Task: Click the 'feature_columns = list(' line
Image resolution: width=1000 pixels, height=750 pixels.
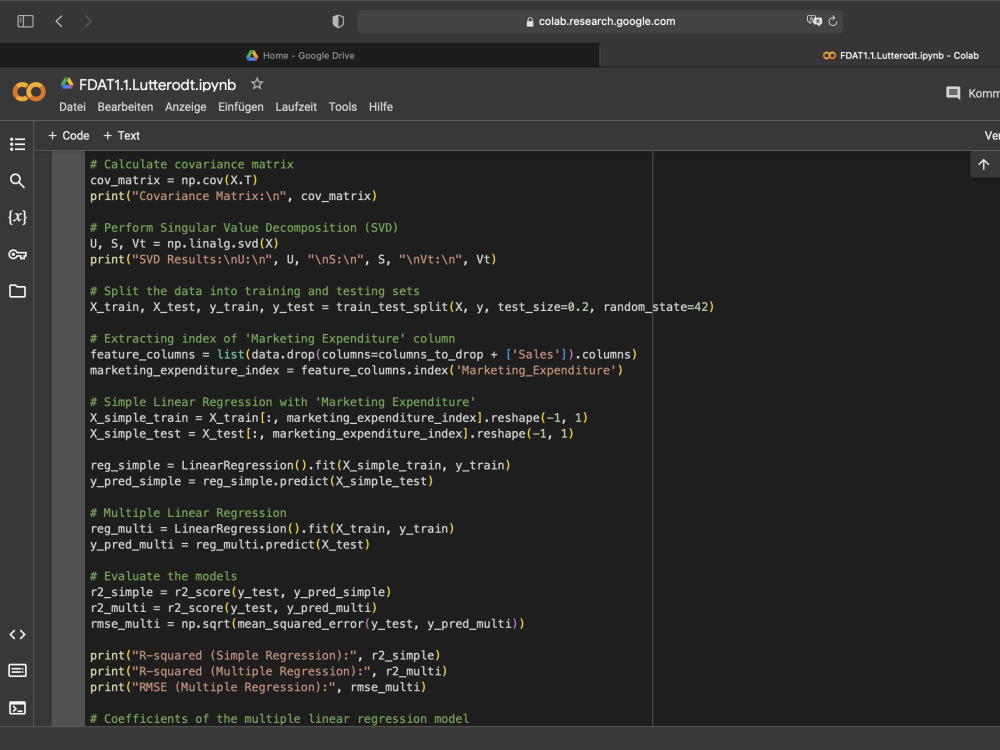Action: (364, 355)
